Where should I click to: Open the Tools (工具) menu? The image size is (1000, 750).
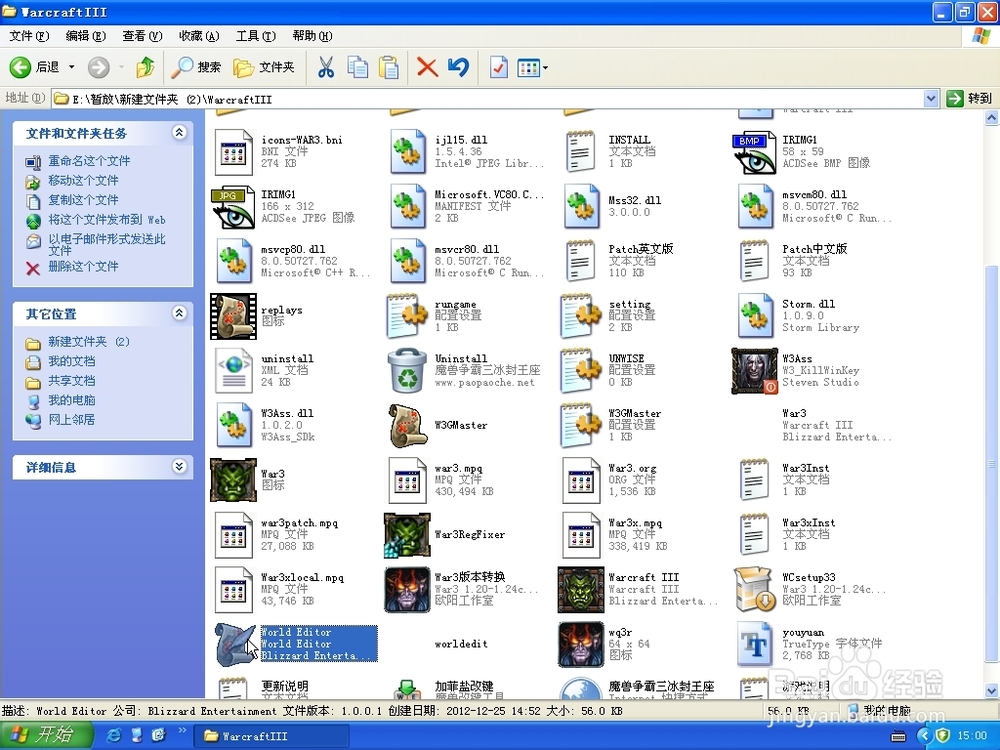[x=256, y=36]
